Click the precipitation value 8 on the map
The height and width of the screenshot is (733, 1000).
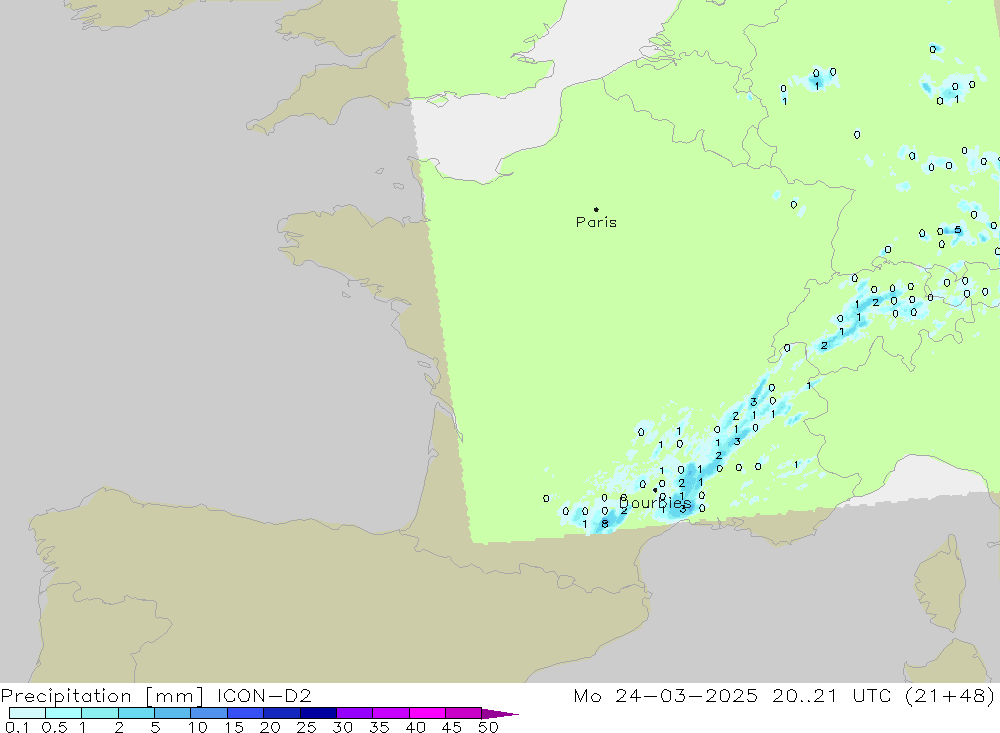[605, 524]
